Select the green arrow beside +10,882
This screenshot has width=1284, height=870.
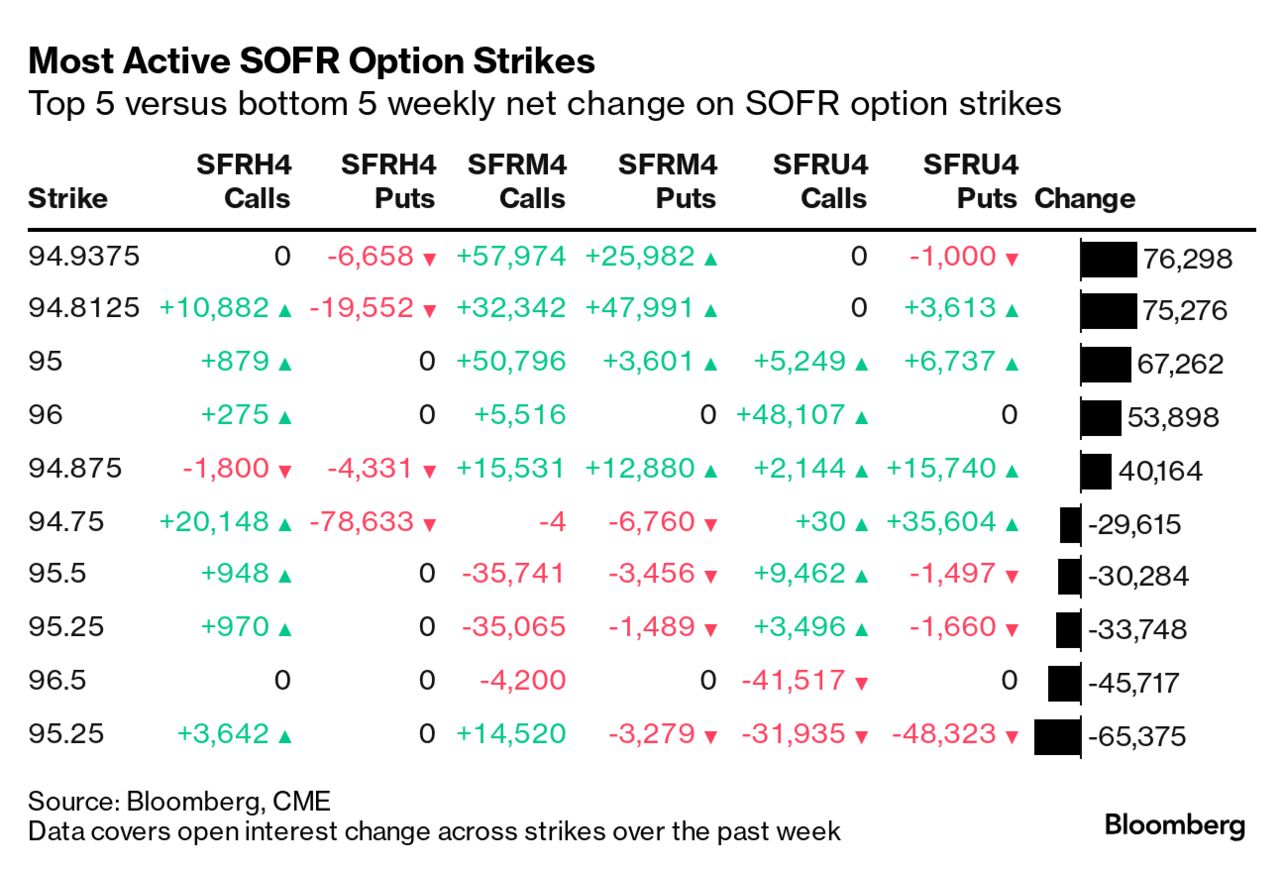pyautogui.click(x=284, y=312)
